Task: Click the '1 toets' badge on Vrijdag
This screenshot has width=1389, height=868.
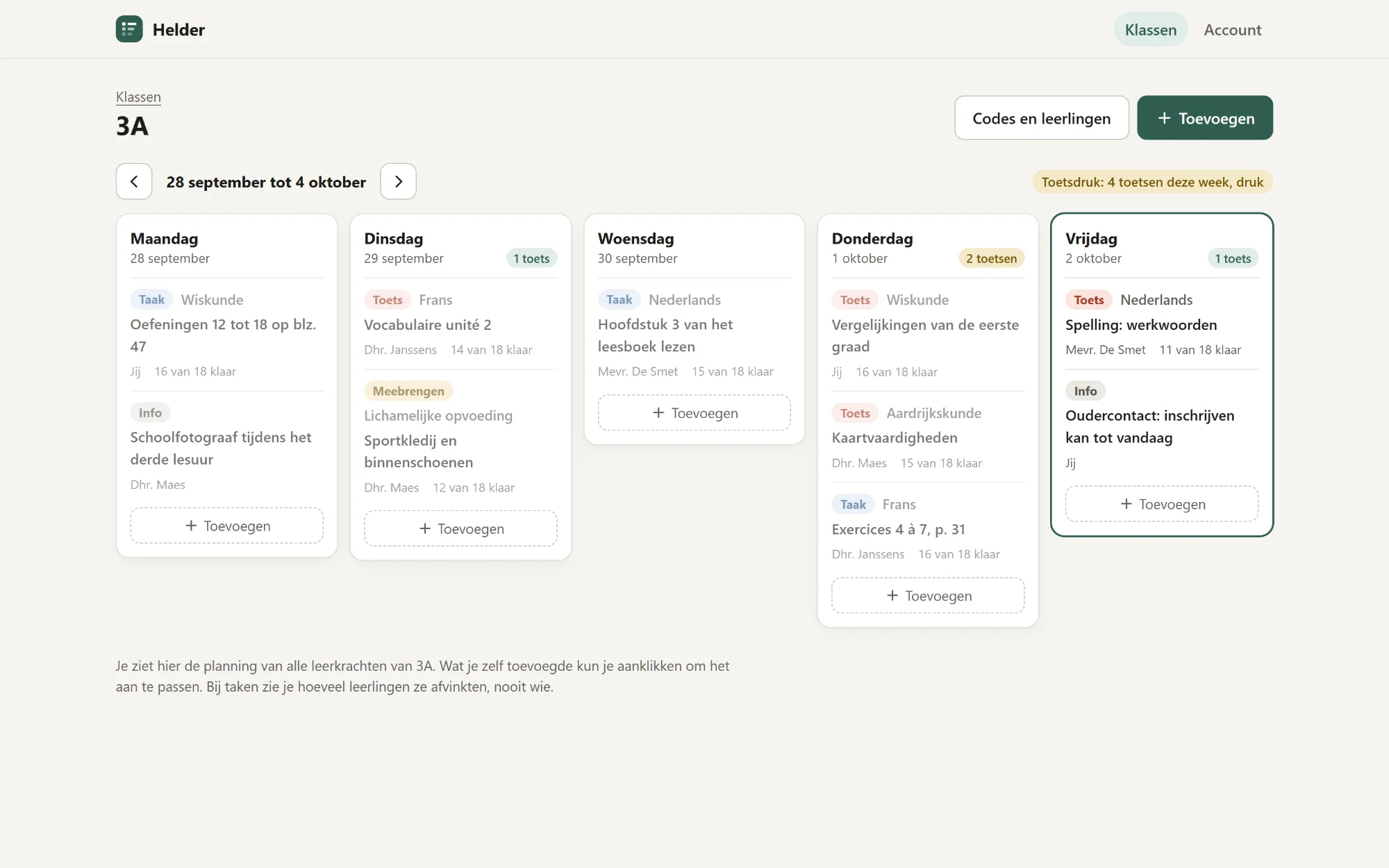Action: (x=1233, y=258)
